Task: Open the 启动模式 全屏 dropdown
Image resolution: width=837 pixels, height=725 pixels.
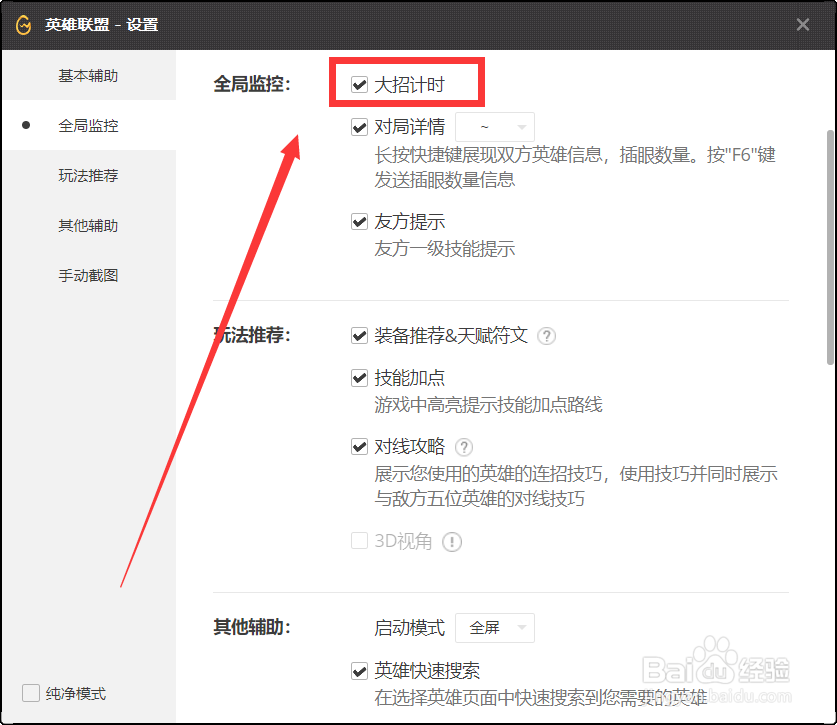Action: [495, 628]
